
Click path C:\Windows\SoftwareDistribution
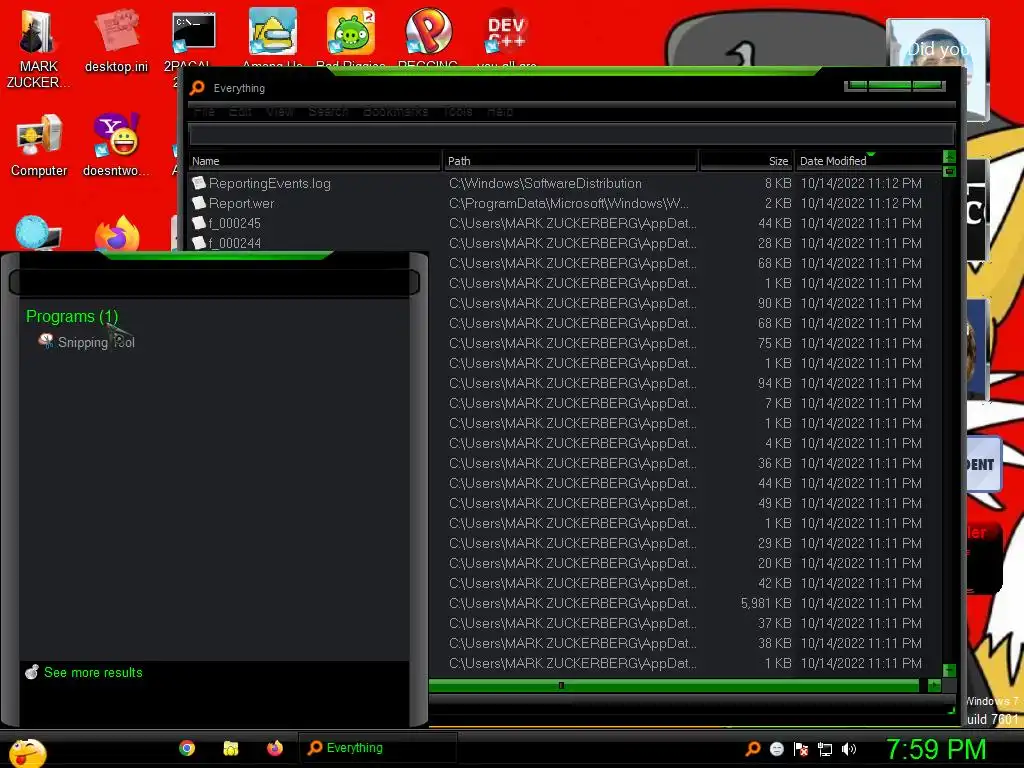(545, 184)
